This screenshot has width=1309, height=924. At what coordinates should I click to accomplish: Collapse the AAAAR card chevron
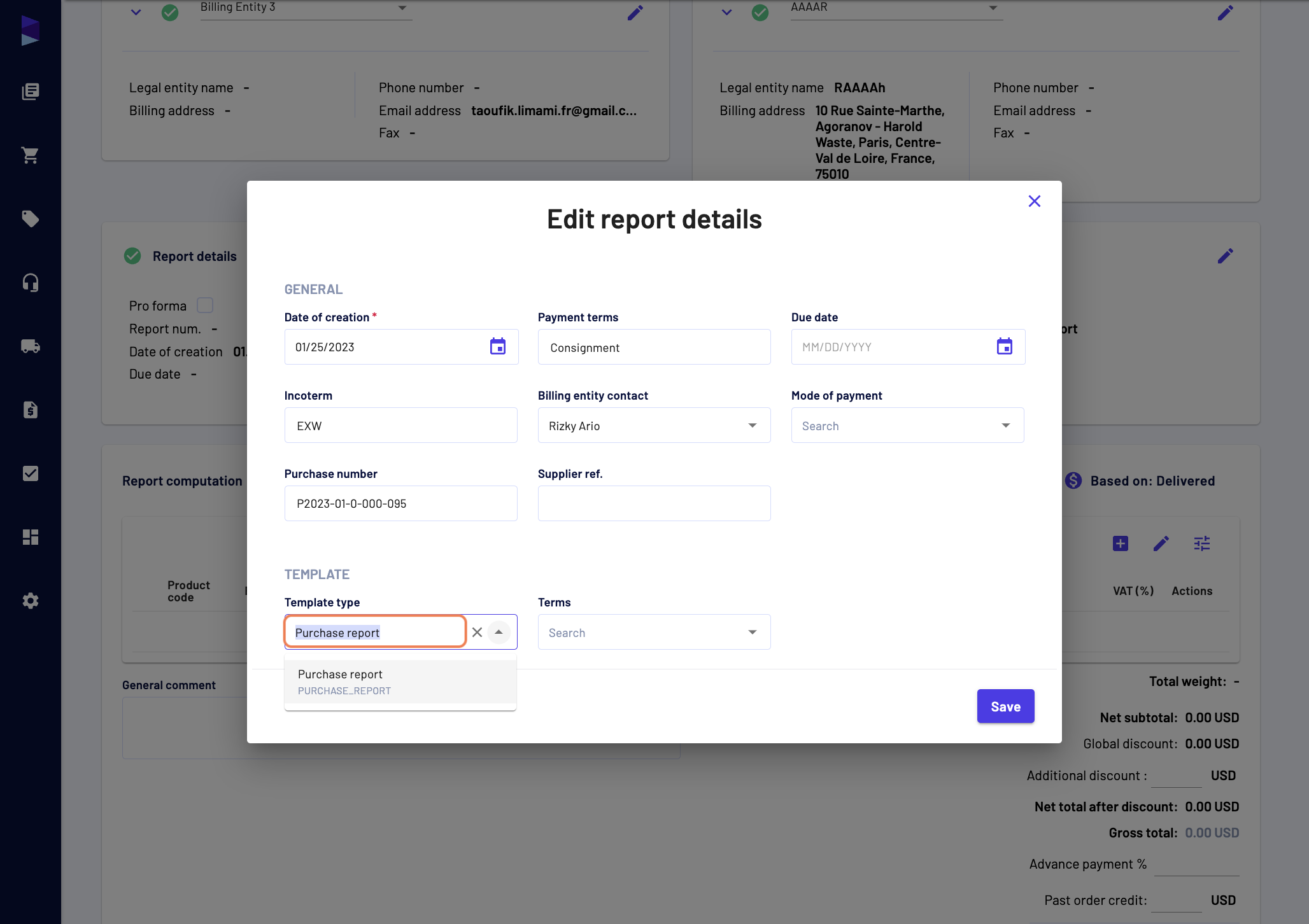coord(726,12)
